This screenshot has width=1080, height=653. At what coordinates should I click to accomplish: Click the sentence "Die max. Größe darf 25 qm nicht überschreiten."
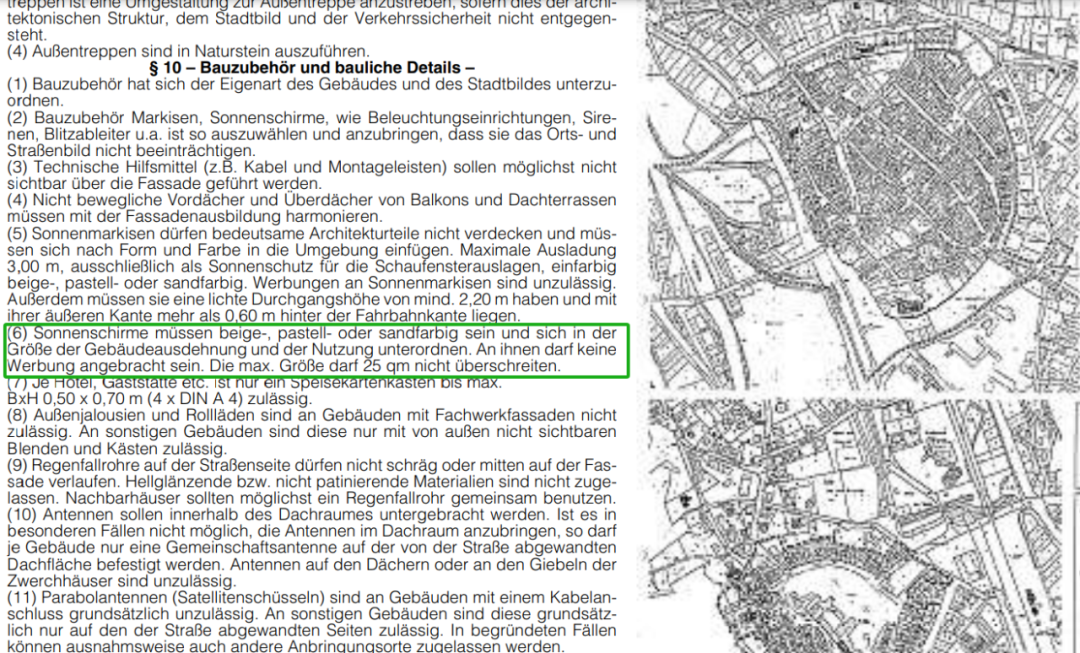tap(386, 365)
